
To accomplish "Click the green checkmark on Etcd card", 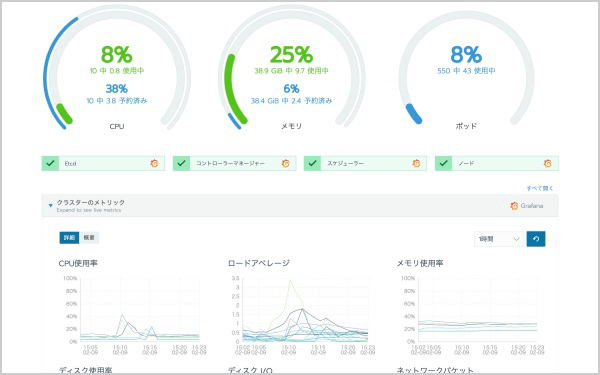I will (x=50, y=163).
